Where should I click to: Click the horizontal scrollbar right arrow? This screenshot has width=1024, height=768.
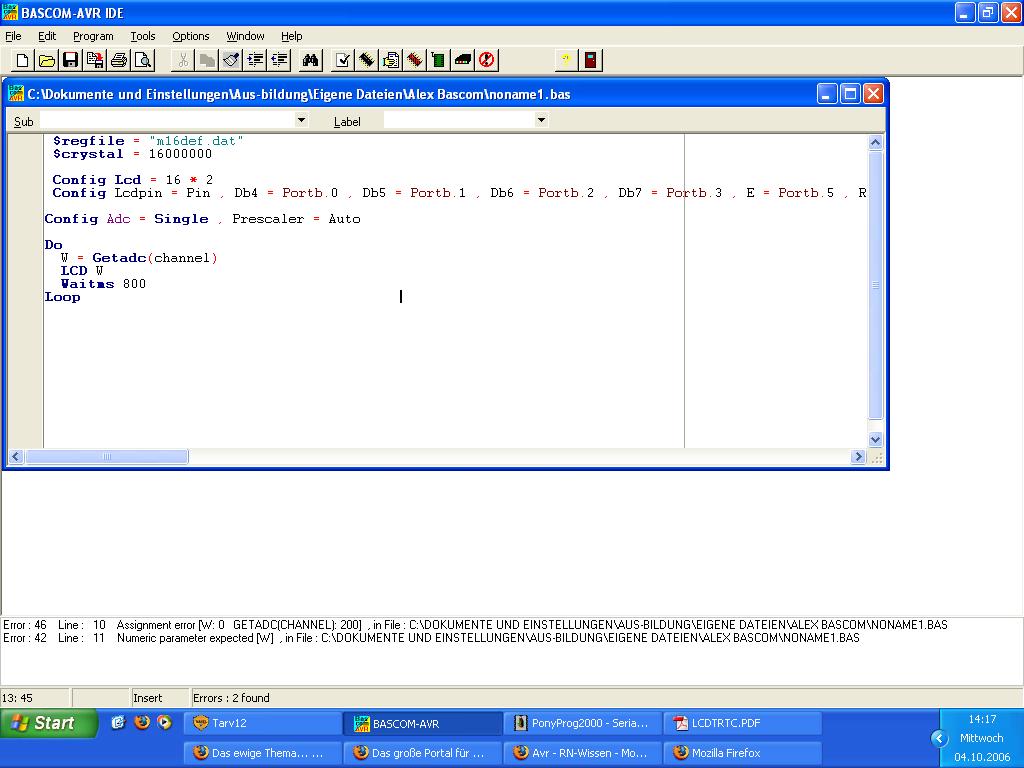(x=859, y=456)
